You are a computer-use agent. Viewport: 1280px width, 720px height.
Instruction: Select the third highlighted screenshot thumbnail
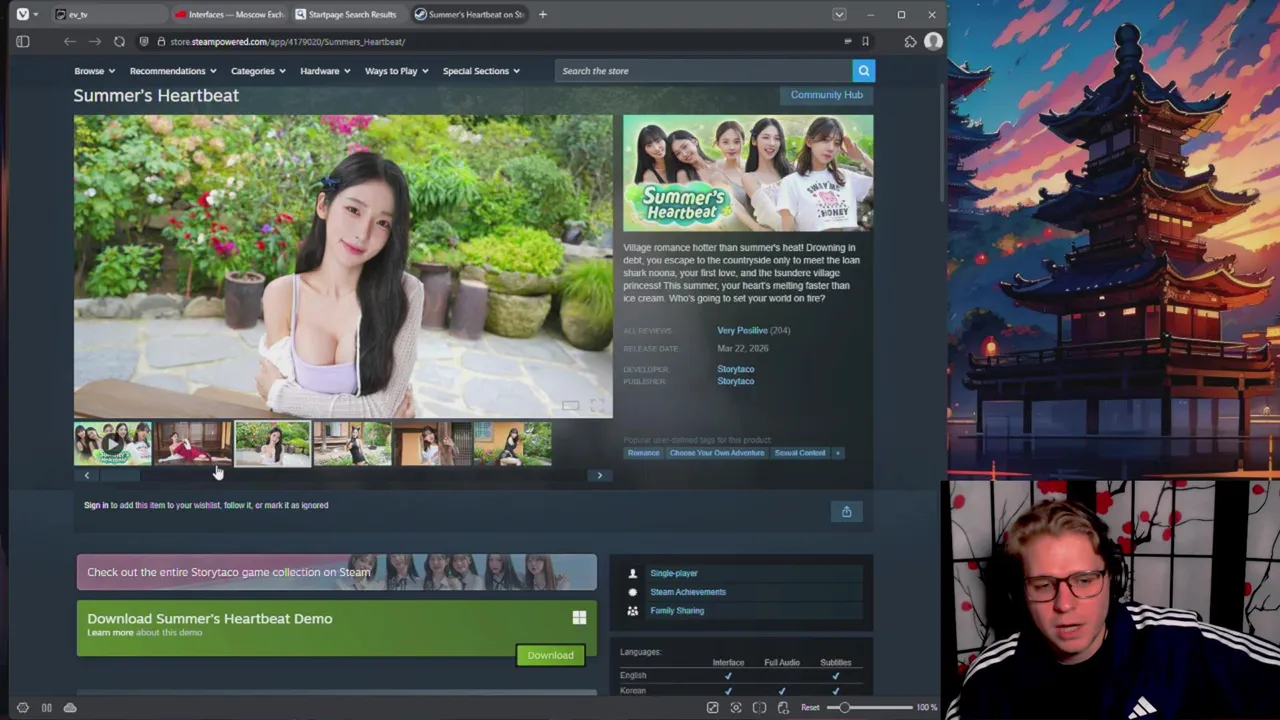(272, 444)
